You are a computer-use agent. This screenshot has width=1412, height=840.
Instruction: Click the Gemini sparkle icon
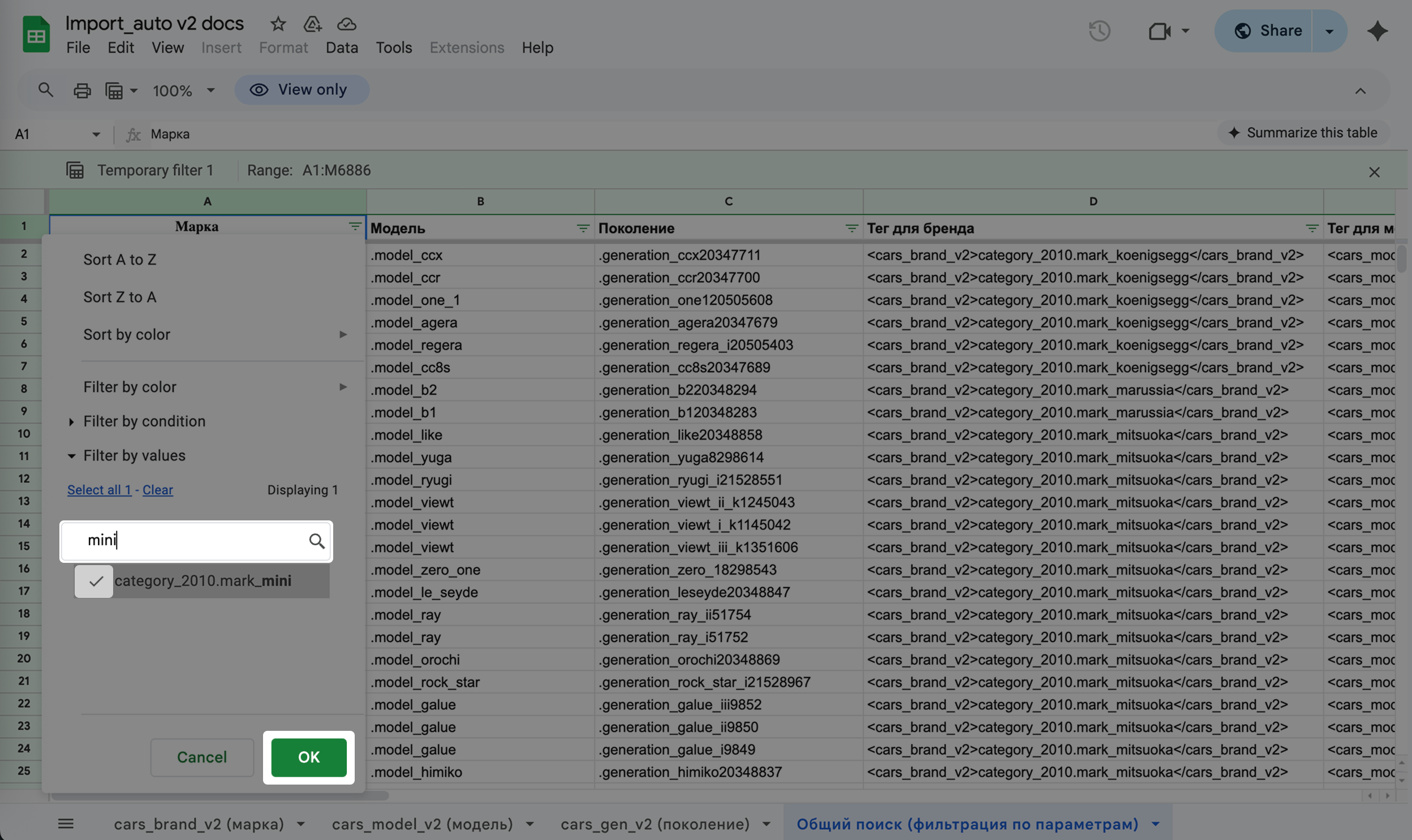(1377, 31)
